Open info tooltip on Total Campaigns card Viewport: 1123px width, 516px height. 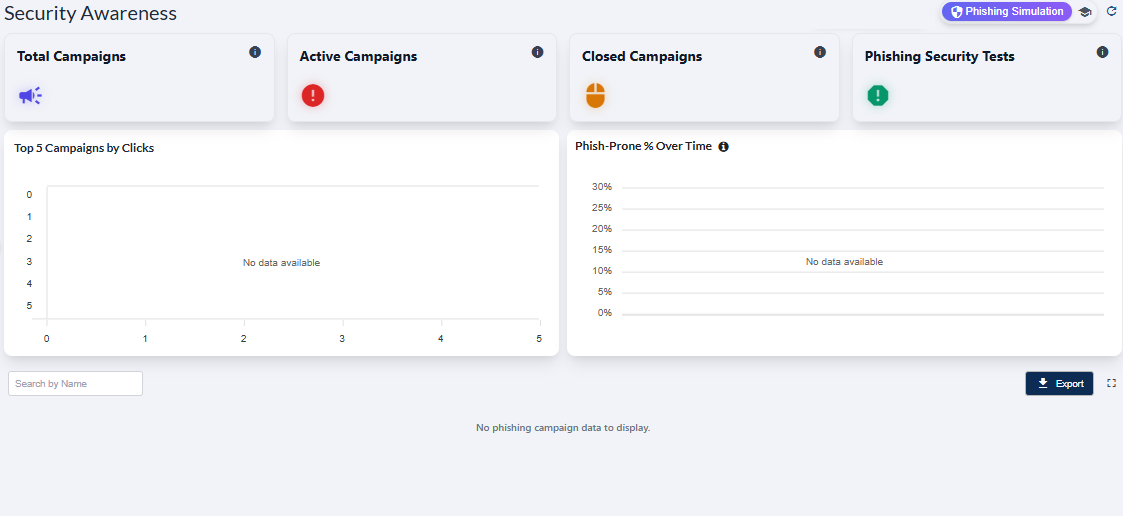coord(255,52)
